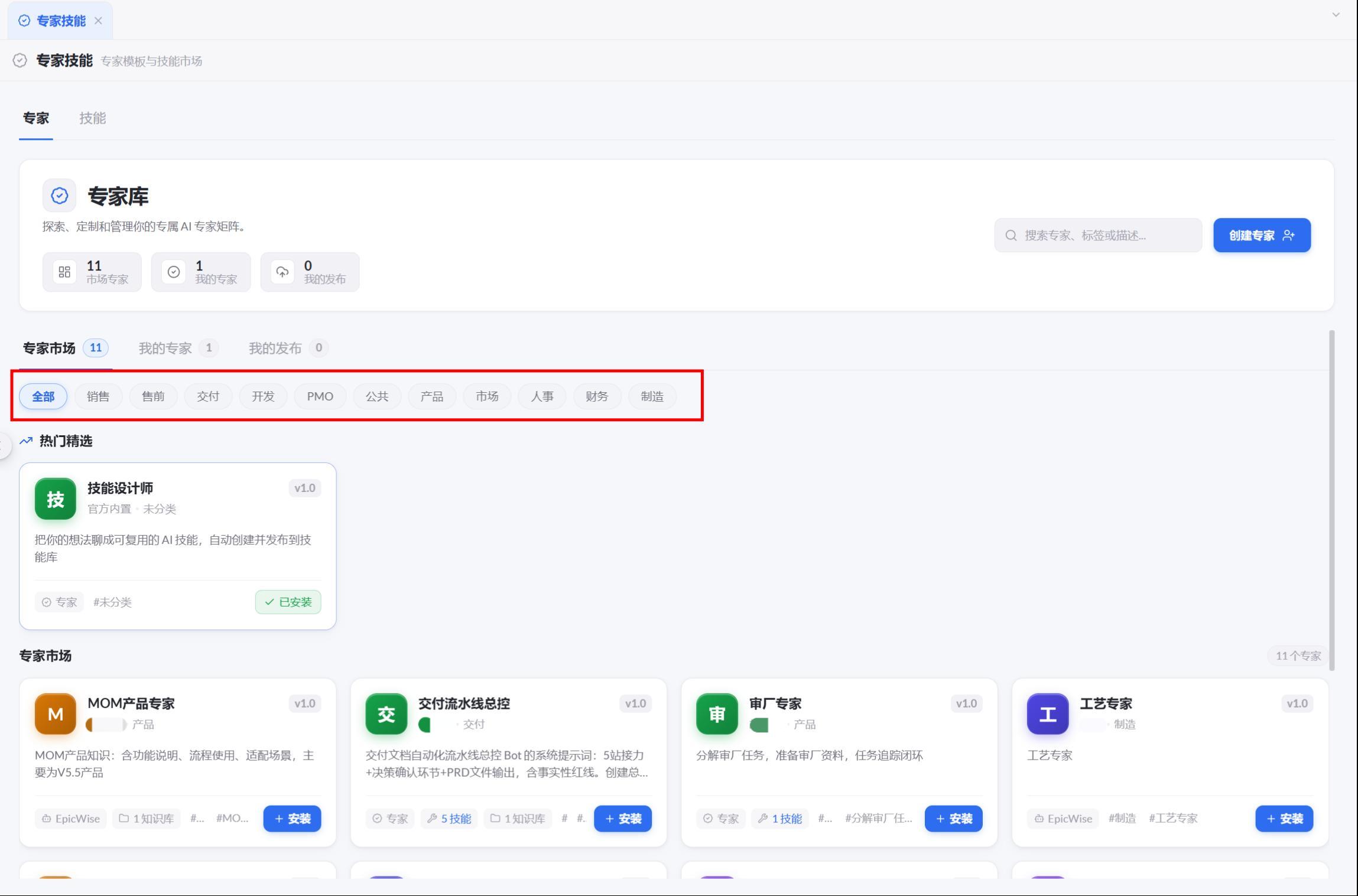
Task: Filter experts by 人事
Action: tap(542, 396)
